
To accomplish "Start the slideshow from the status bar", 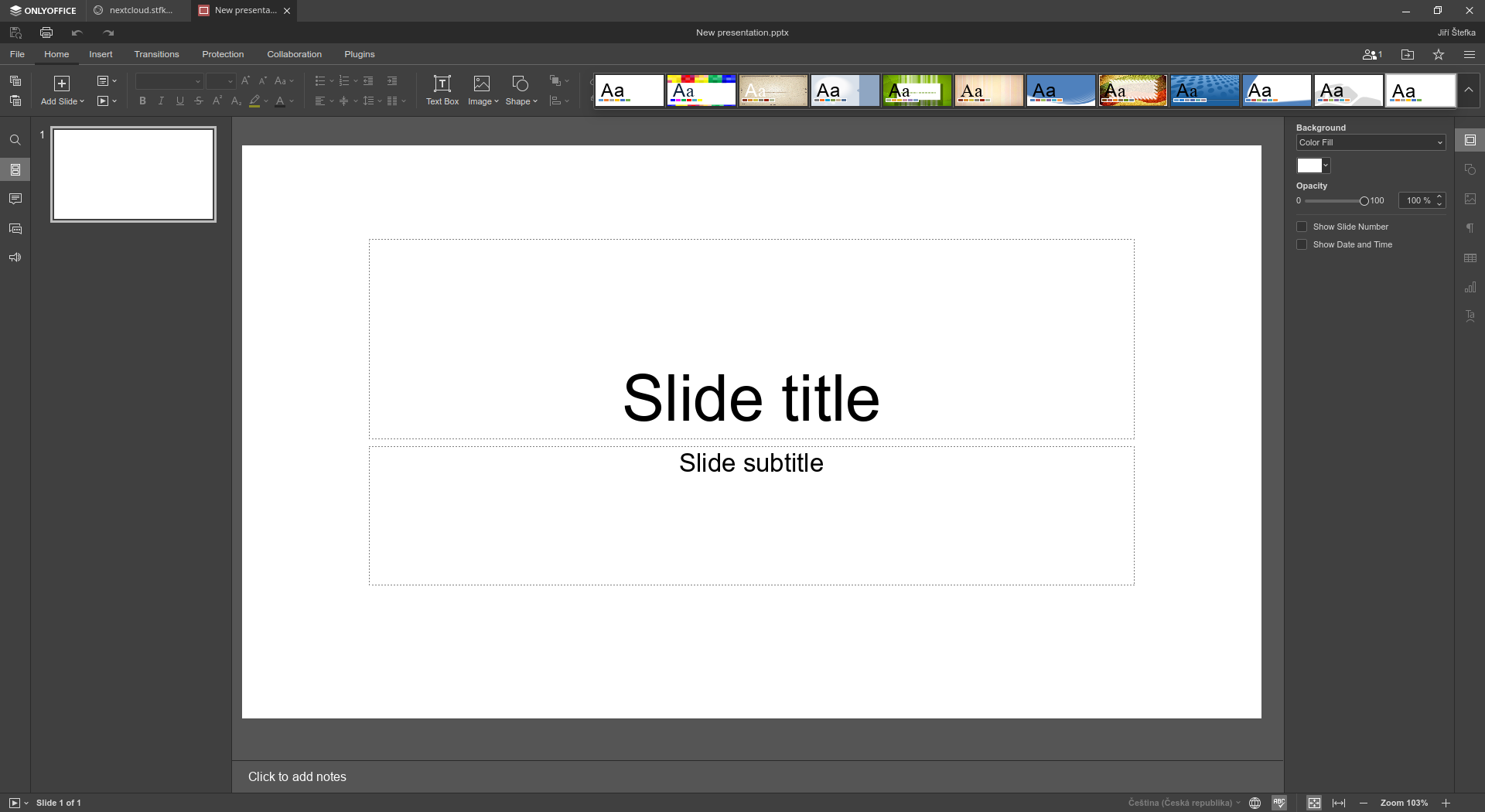I will 14,803.
